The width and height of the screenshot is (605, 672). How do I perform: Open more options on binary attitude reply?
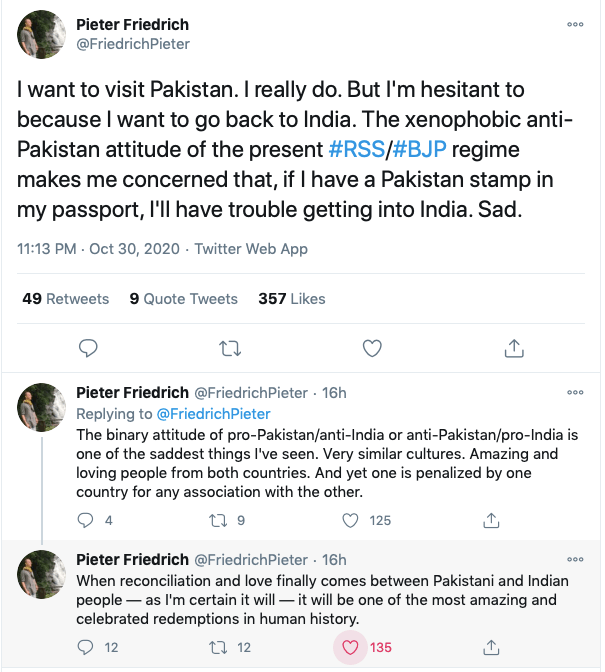coord(575,393)
